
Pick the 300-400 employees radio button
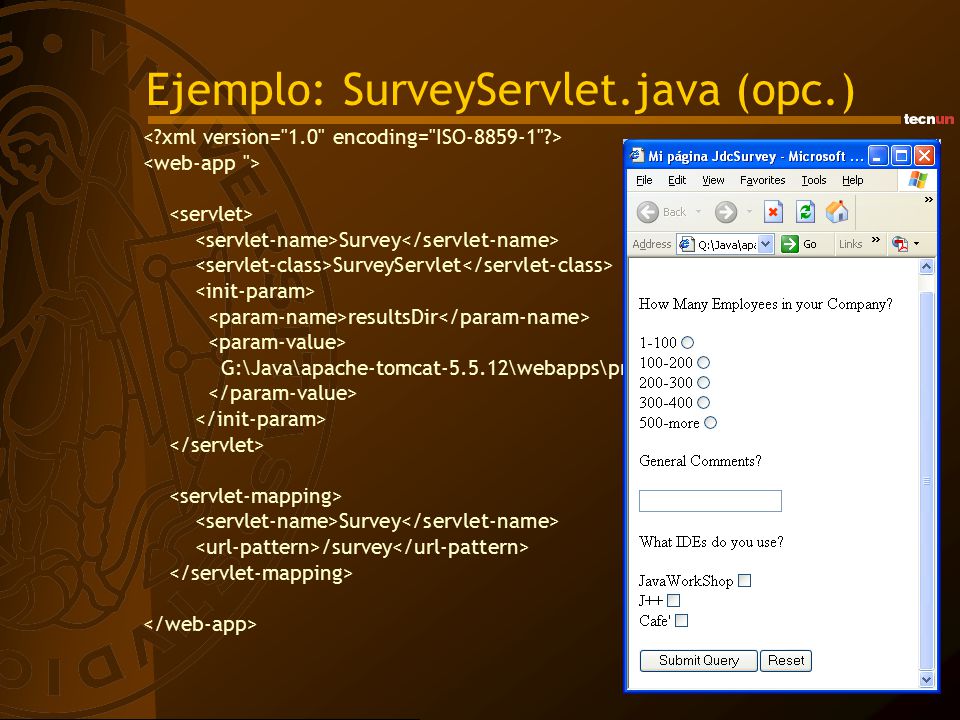[x=703, y=403]
